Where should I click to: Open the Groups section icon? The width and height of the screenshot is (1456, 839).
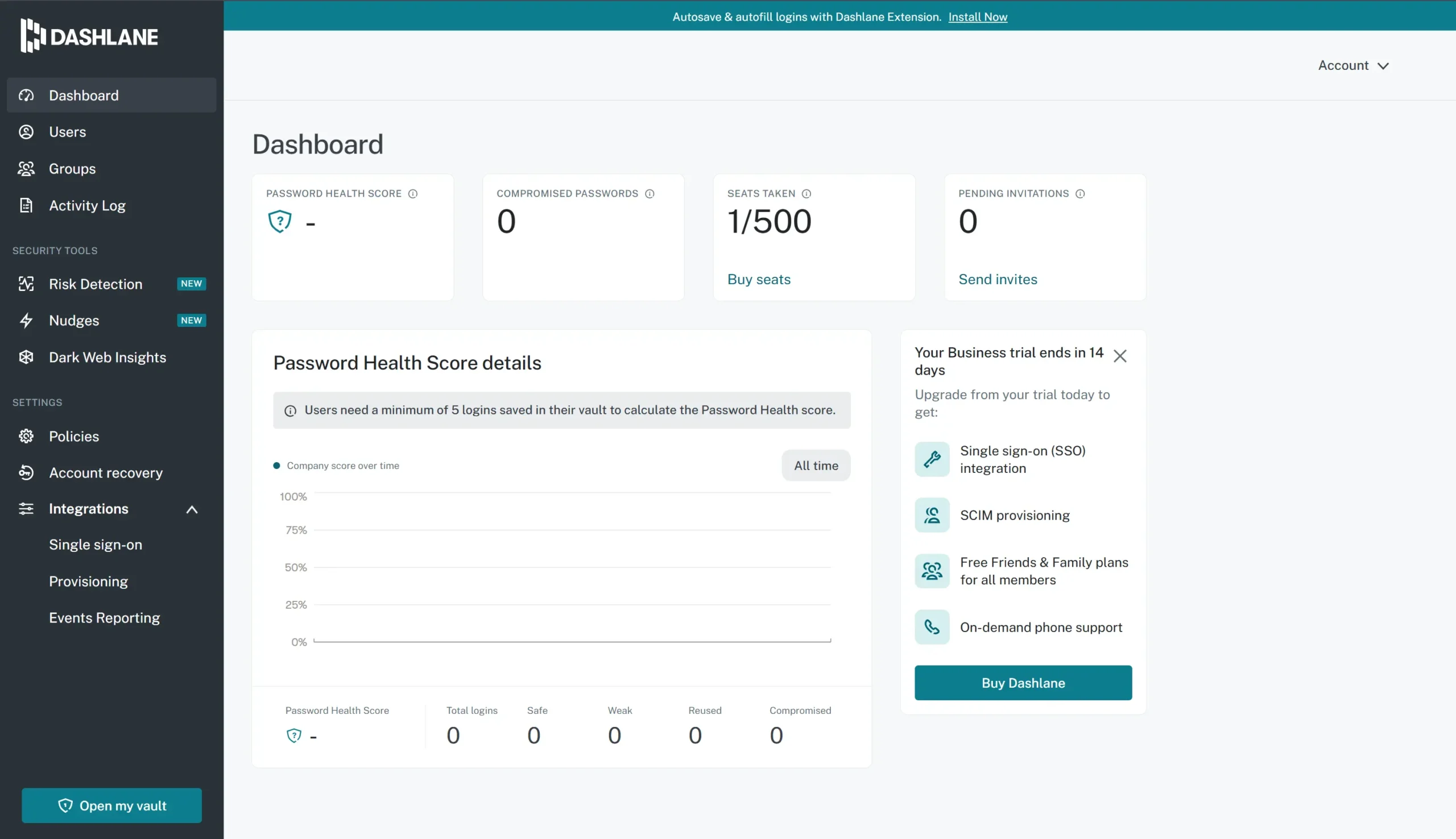(x=27, y=168)
